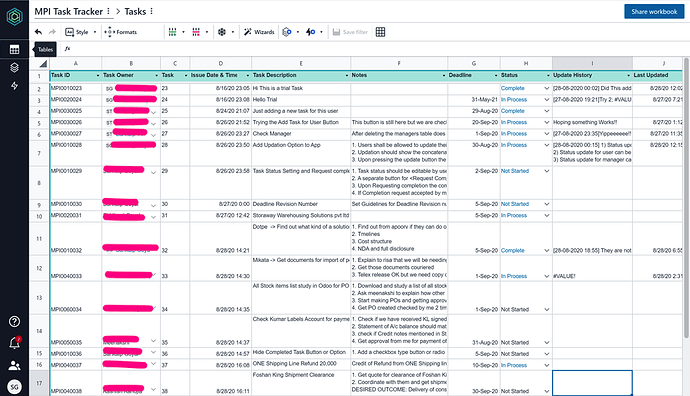
Task: Open the notifications bell
Action: coord(15,343)
